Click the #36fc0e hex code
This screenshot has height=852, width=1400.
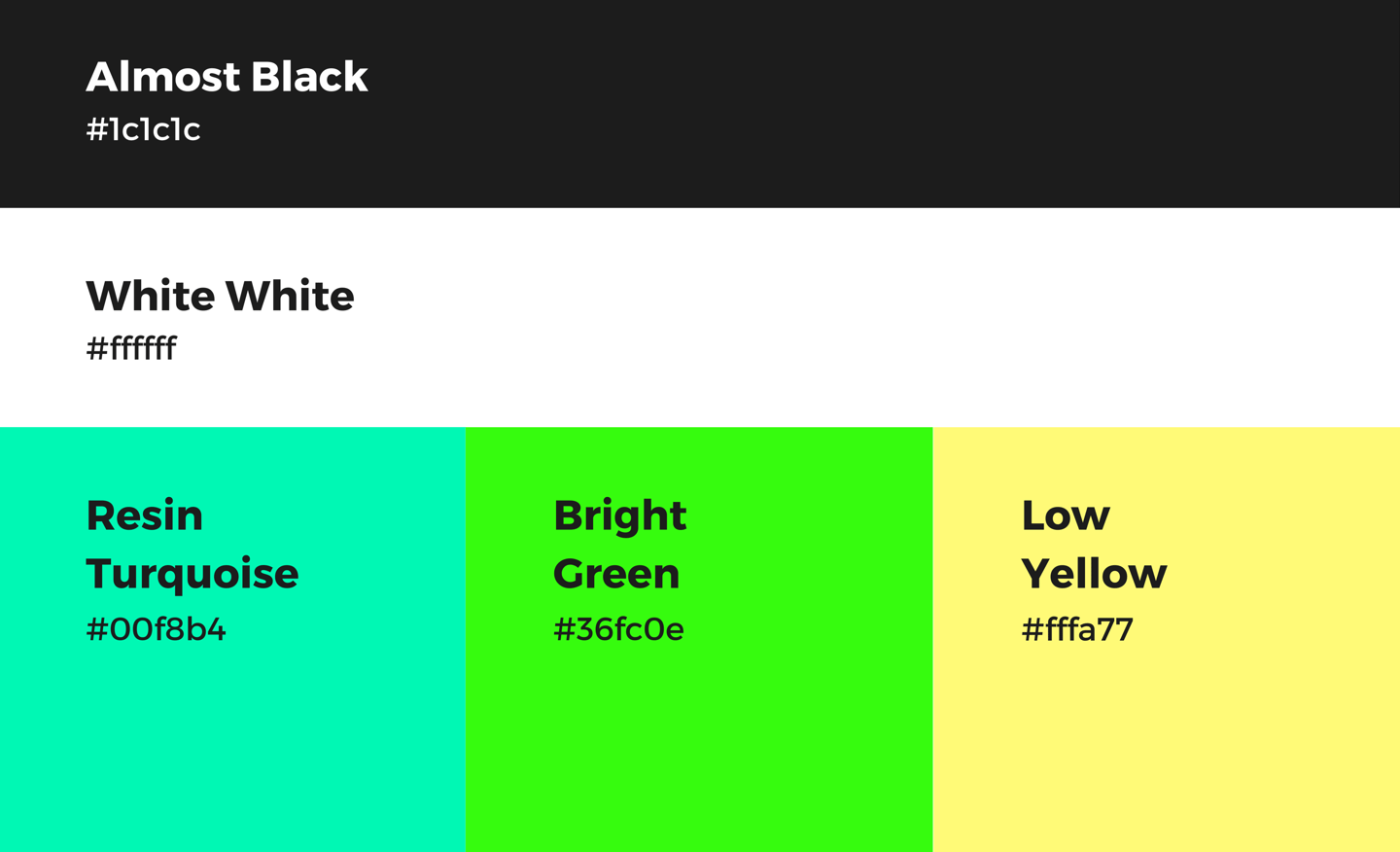[x=618, y=629]
